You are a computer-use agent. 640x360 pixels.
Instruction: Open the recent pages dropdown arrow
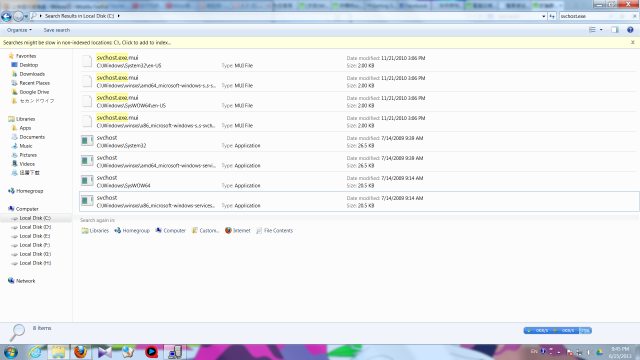[26, 16]
